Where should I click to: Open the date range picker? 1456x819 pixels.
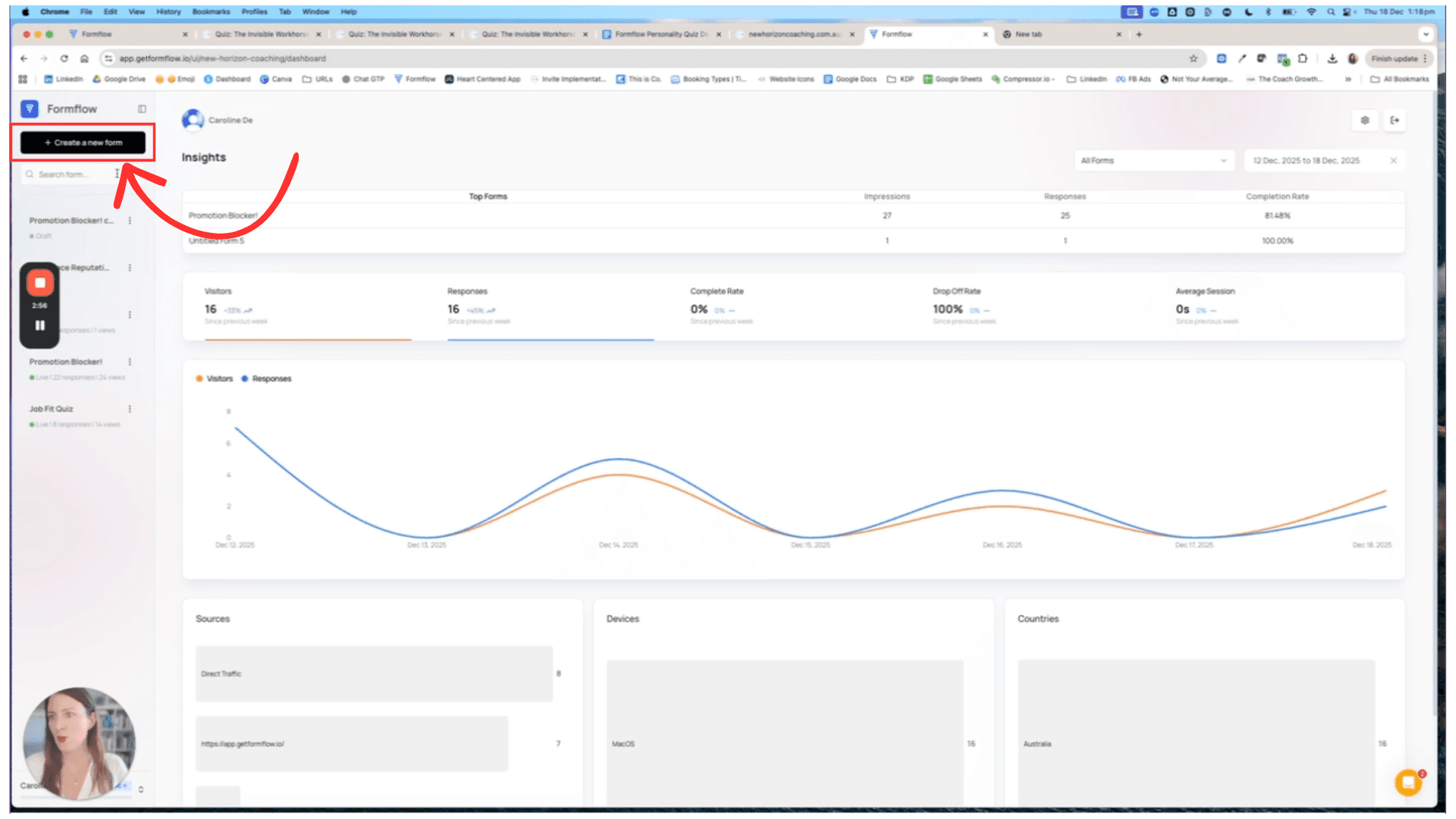point(1306,161)
